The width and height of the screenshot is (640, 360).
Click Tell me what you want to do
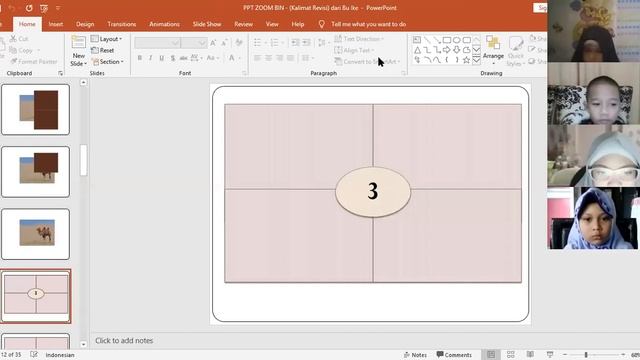pos(368,24)
